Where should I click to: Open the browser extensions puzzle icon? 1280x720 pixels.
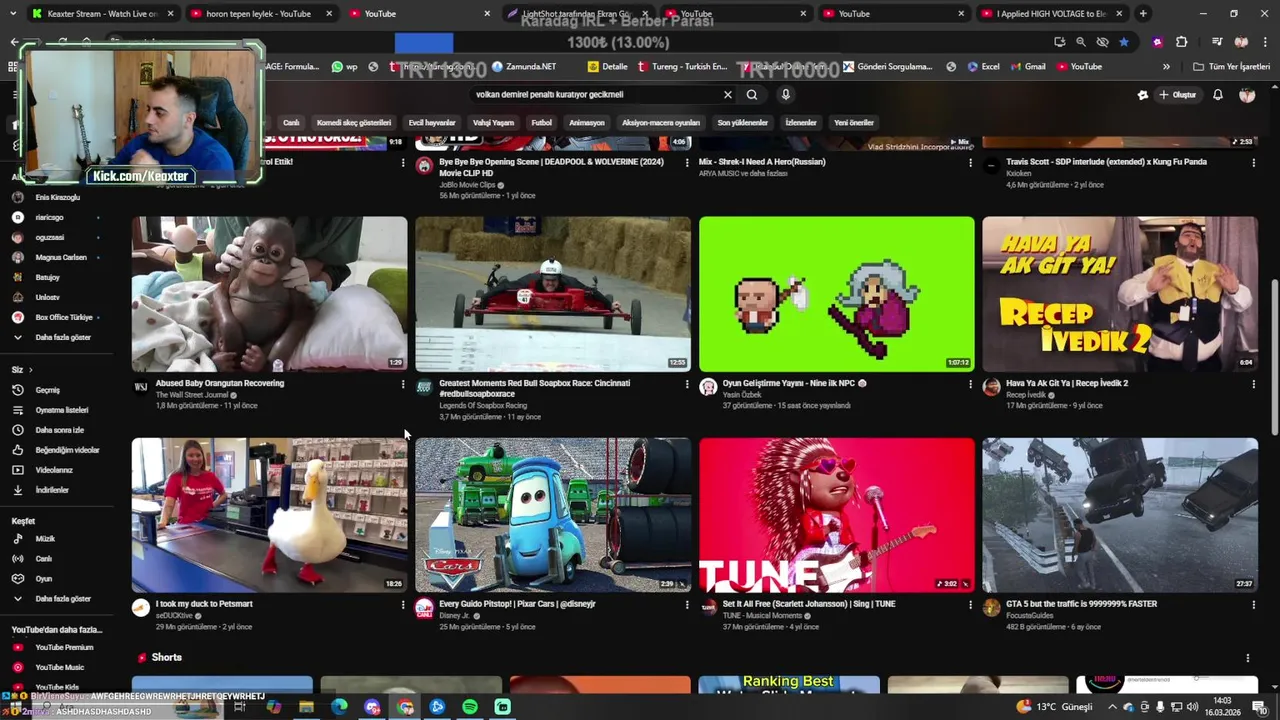pyautogui.click(x=1182, y=42)
